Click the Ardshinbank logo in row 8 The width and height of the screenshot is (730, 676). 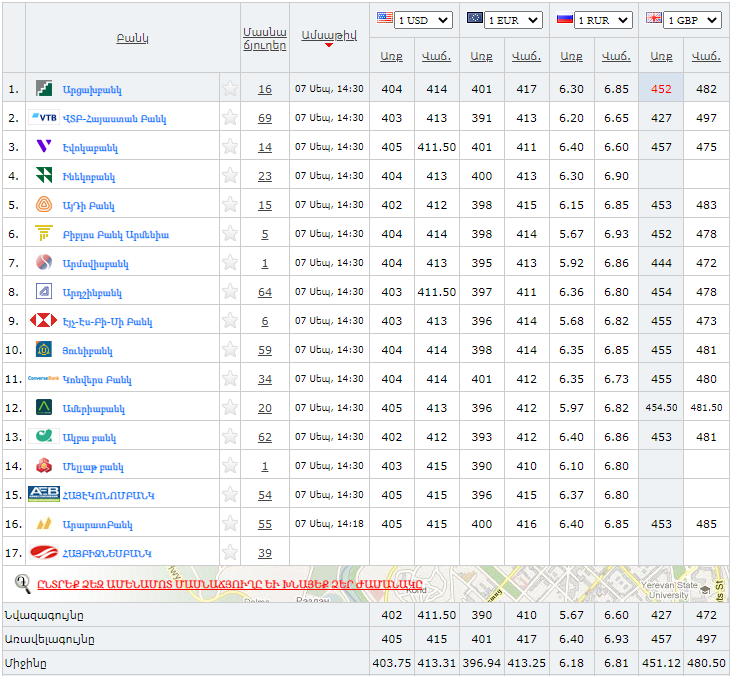[x=44, y=291]
